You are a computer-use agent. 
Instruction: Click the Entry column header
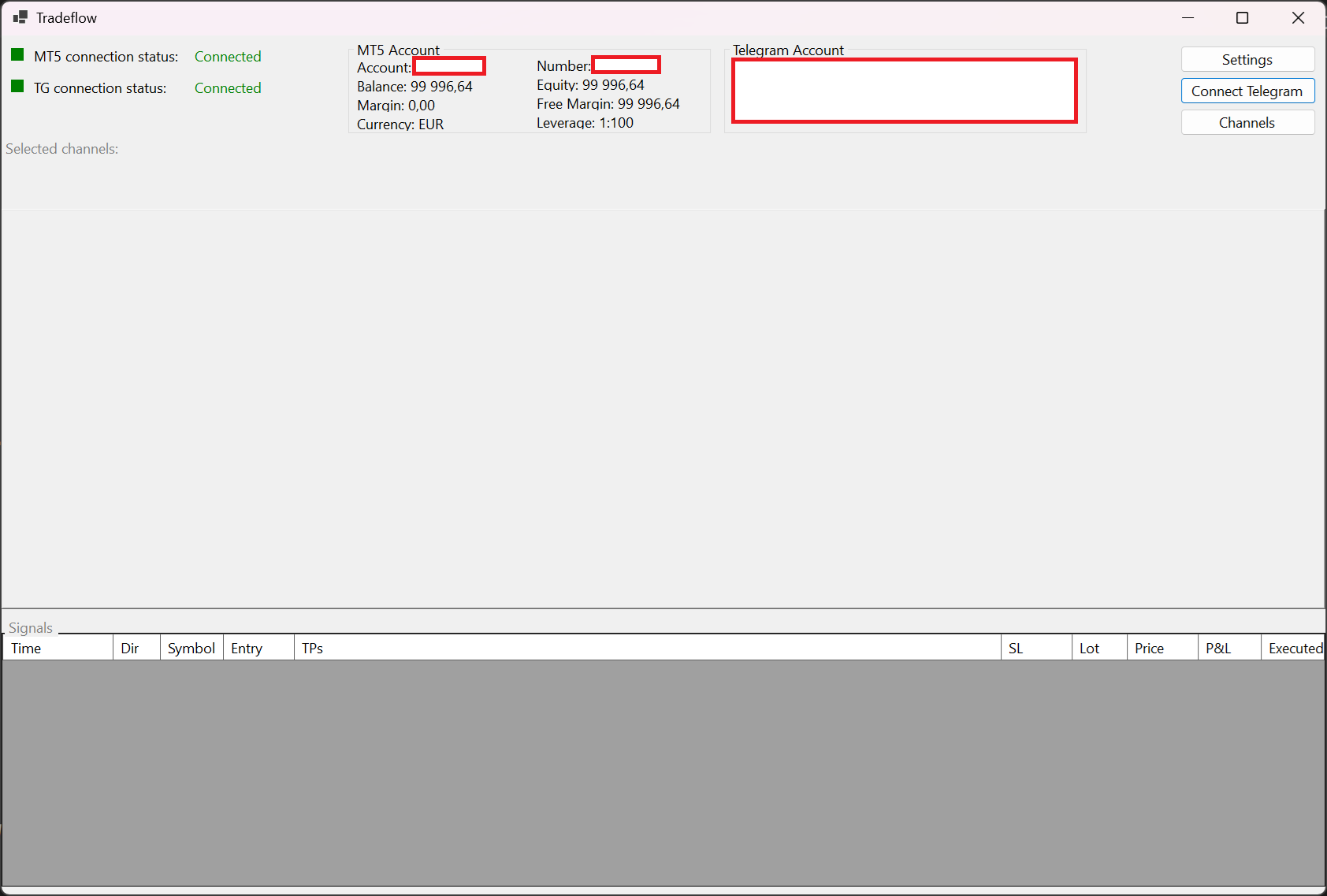pos(258,648)
